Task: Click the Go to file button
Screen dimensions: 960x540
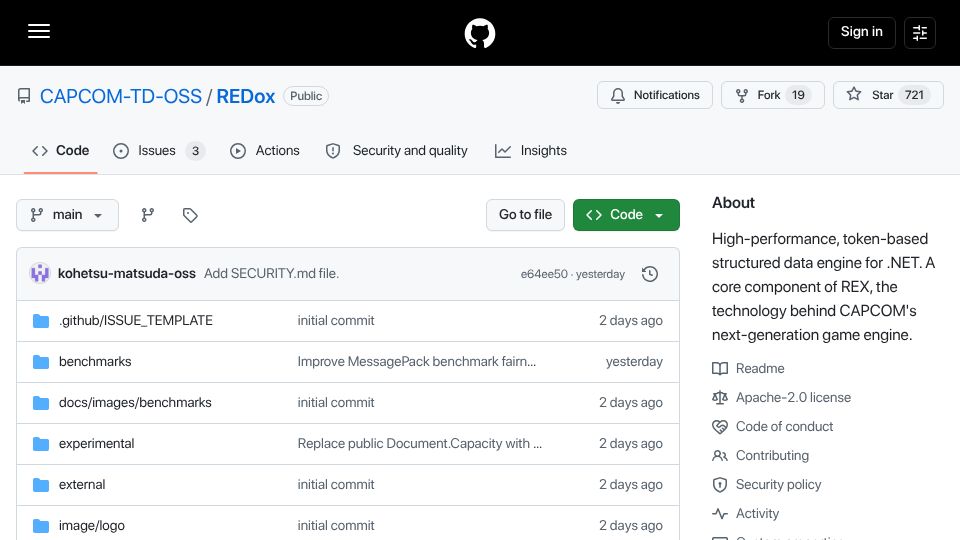Action: (525, 215)
